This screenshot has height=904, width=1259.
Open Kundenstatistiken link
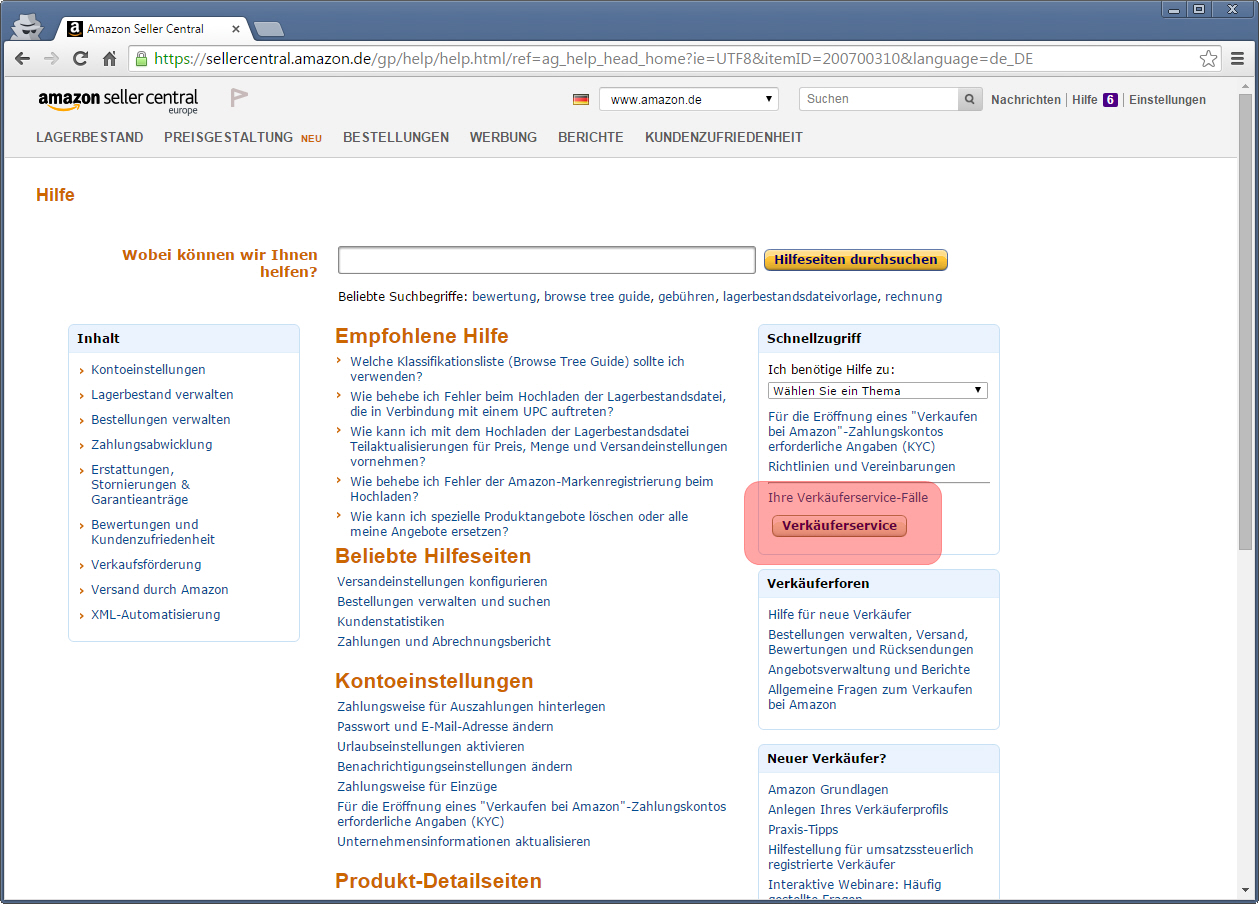391,621
